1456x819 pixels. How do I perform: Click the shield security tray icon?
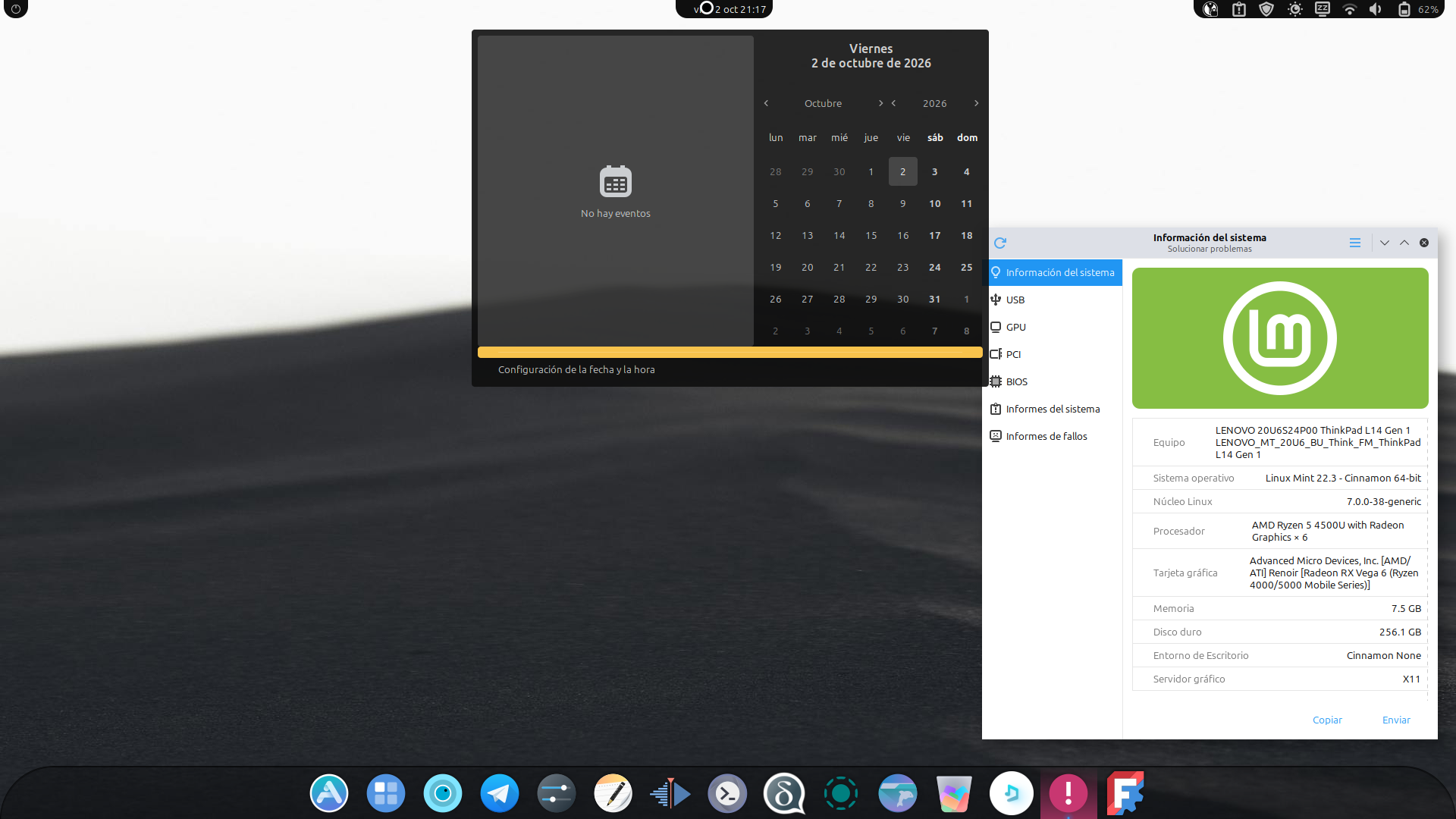[1266, 9]
